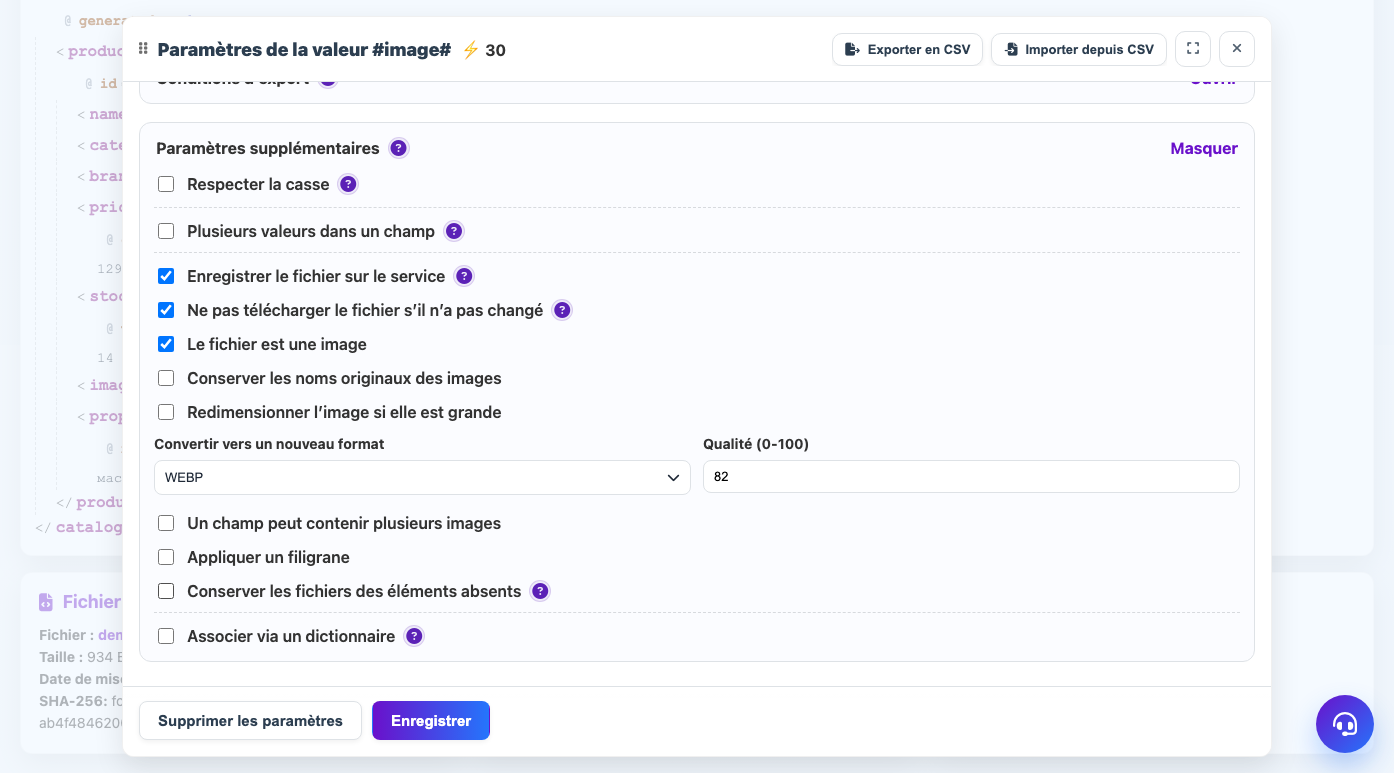The image size is (1394, 773).
Task: Enable Associer via un dictionnaire checkbox
Action: 166,636
